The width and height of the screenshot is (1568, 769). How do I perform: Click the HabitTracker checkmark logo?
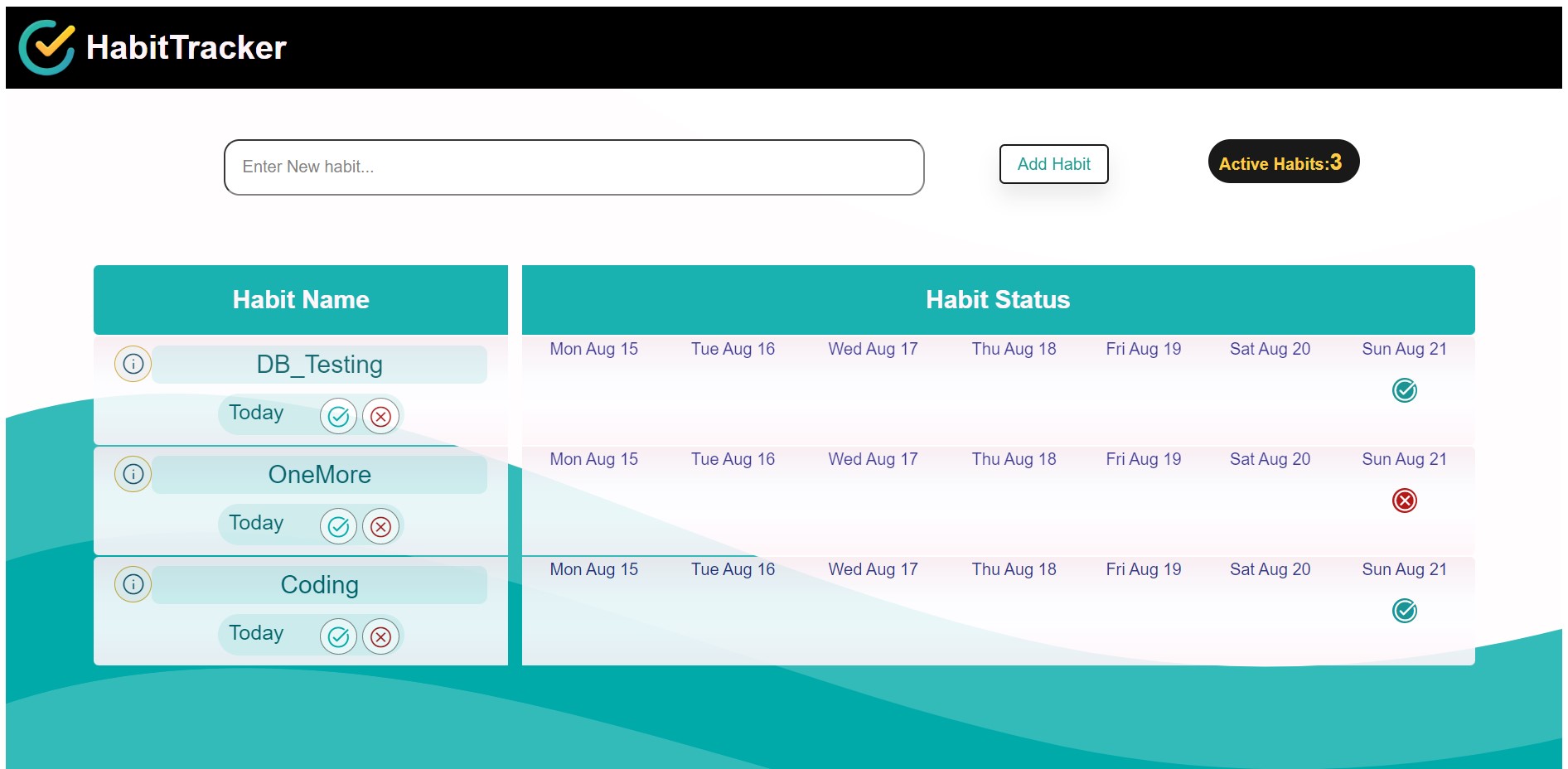(x=46, y=46)
